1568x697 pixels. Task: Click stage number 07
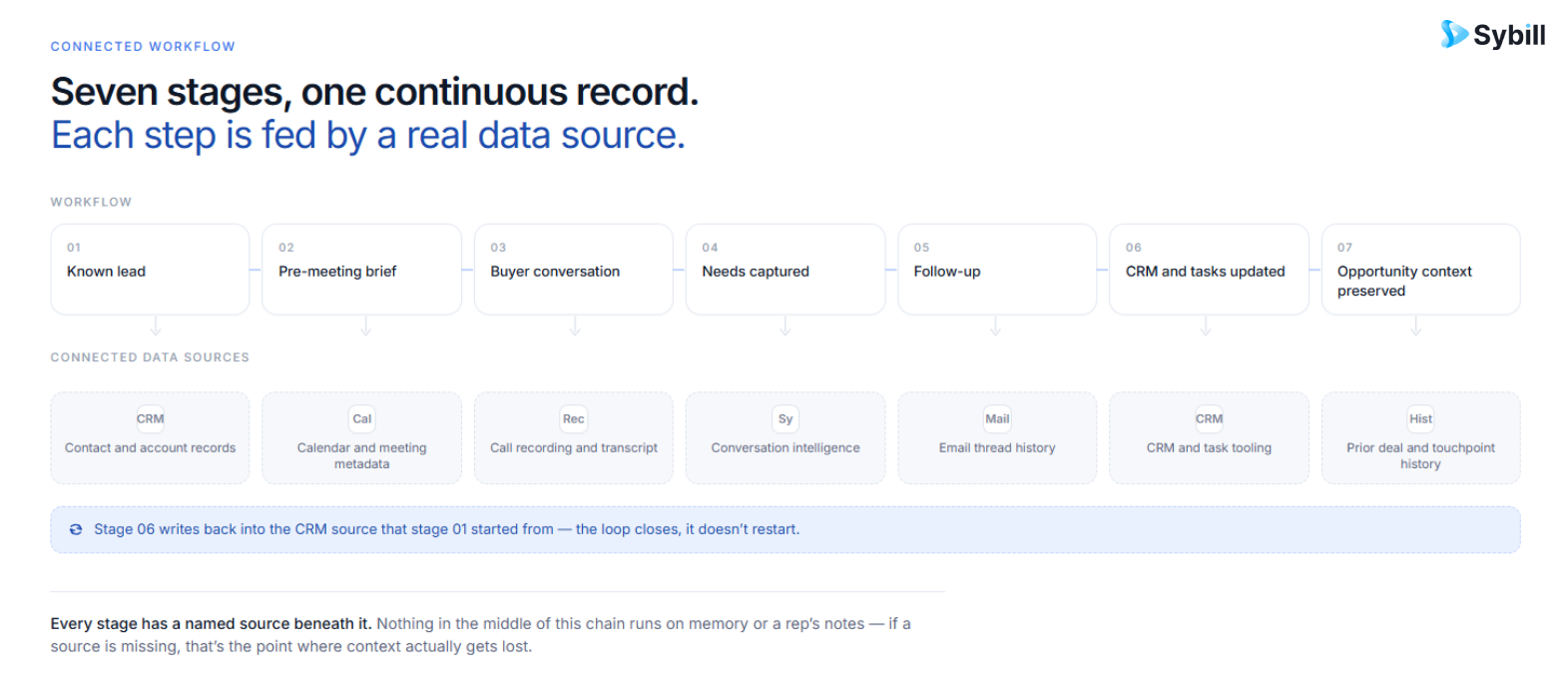point(1344,248)
